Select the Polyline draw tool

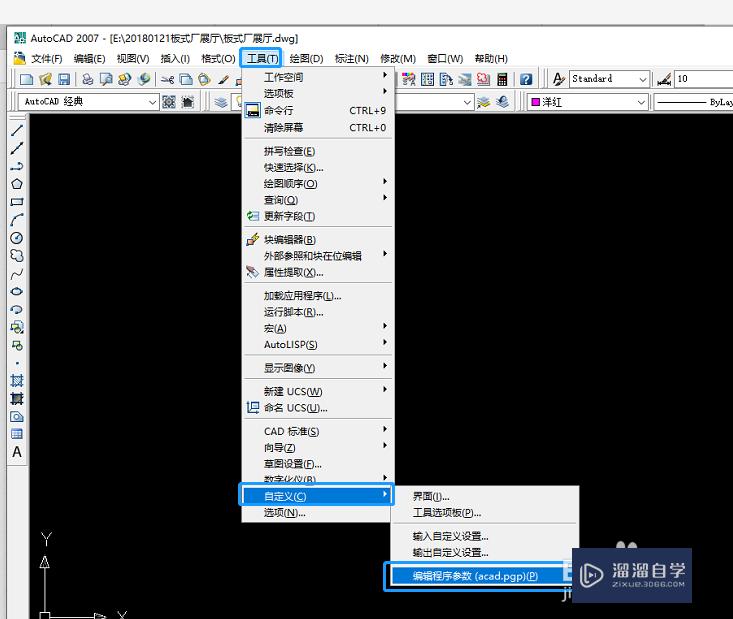click(x=17, y=166)
